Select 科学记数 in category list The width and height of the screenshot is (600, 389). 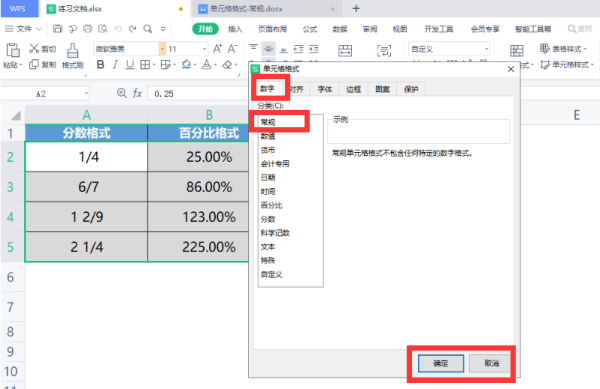tap(275, 233)
